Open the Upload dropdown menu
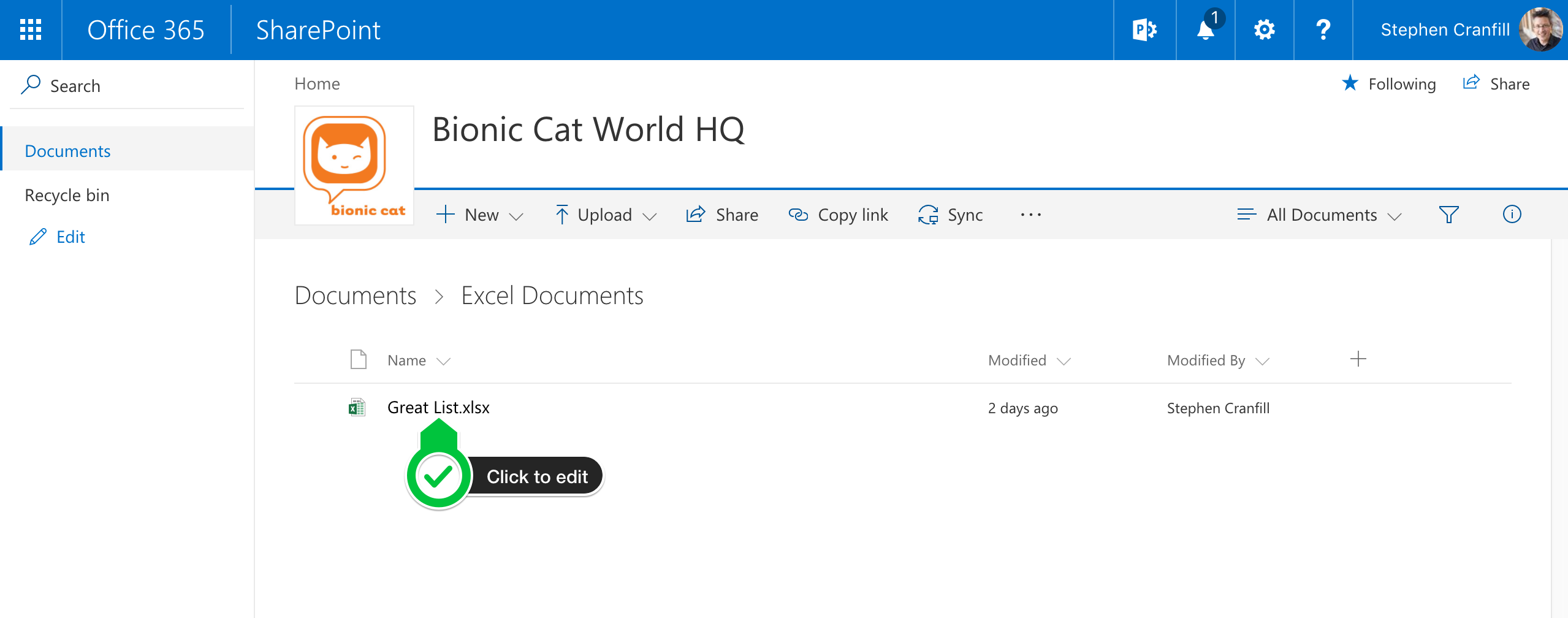This screenshot has width=1568, height=618. 606,215
